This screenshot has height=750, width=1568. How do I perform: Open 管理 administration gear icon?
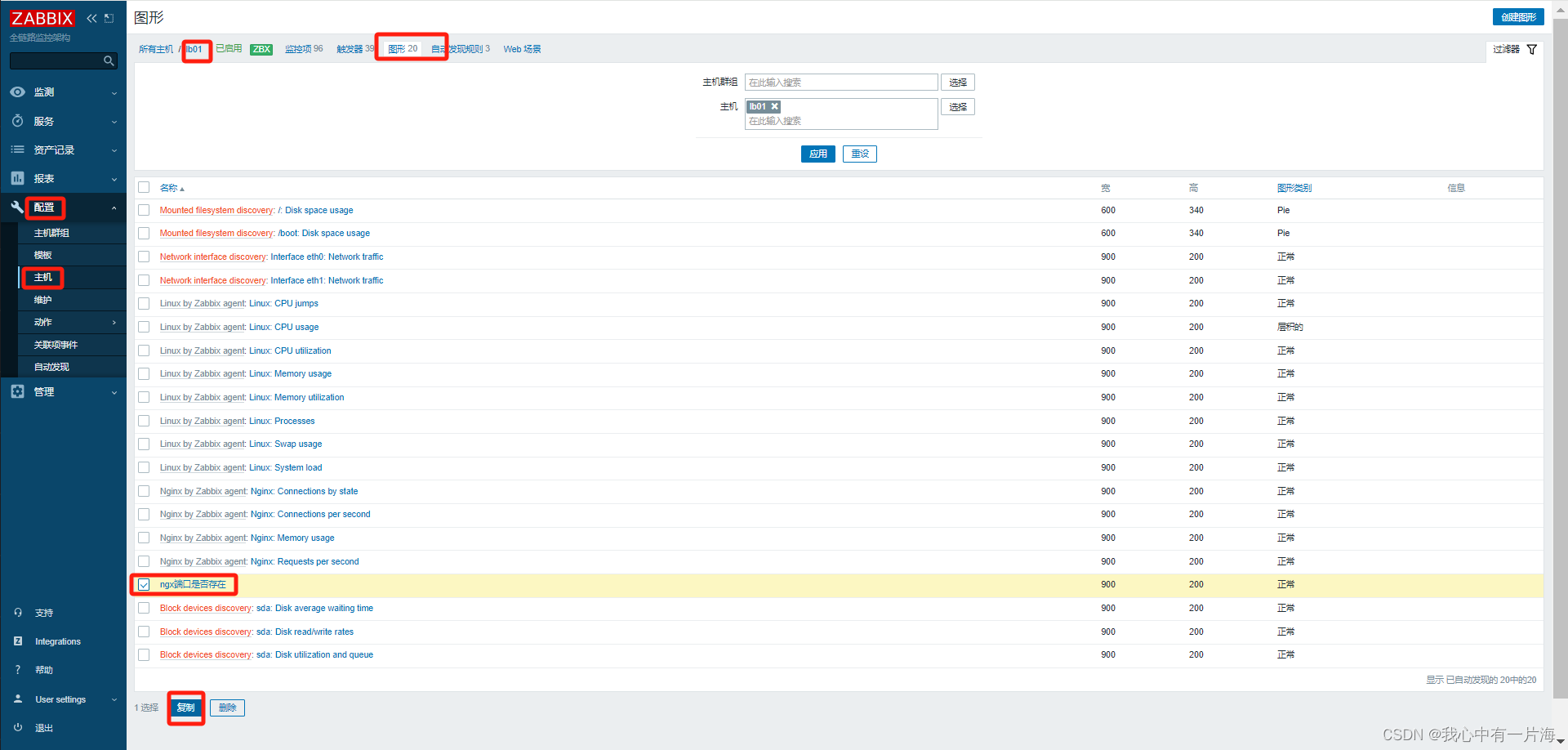17,391
